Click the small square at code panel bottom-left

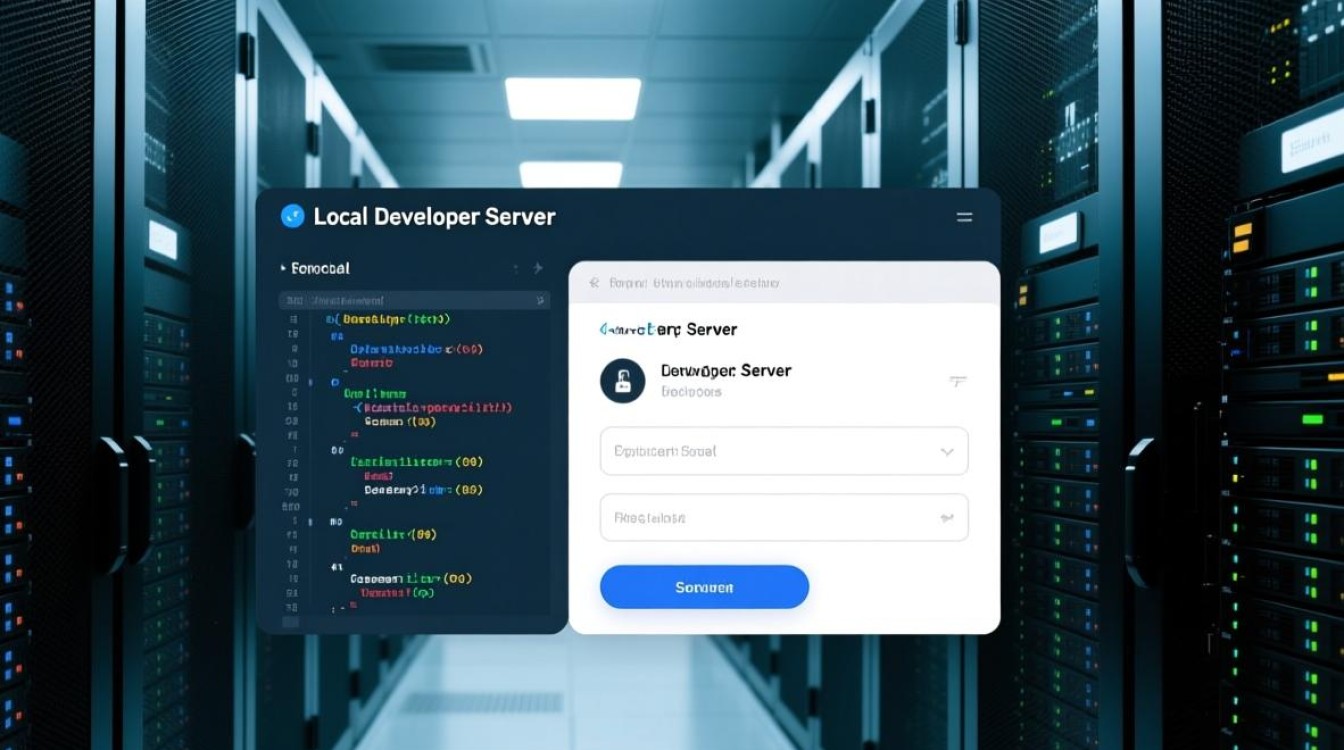coord(290,622)
